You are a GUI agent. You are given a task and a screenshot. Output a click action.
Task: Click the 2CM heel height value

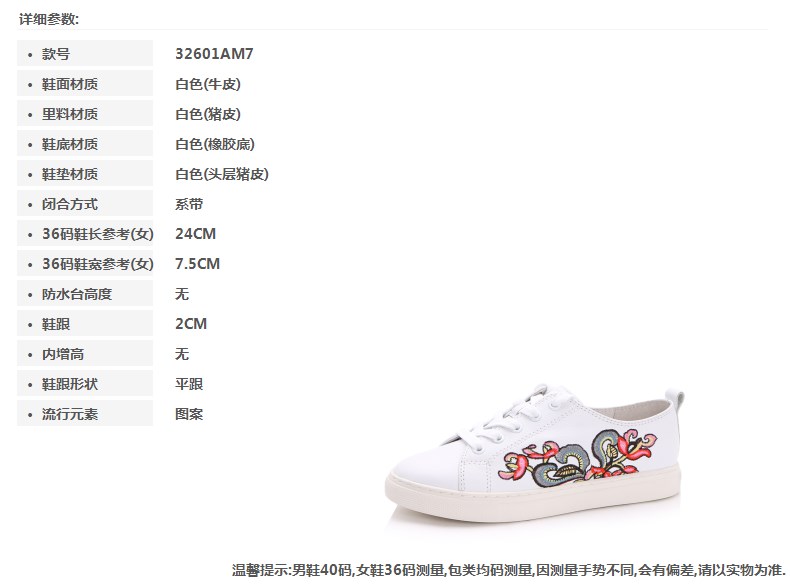coord(191,323)
